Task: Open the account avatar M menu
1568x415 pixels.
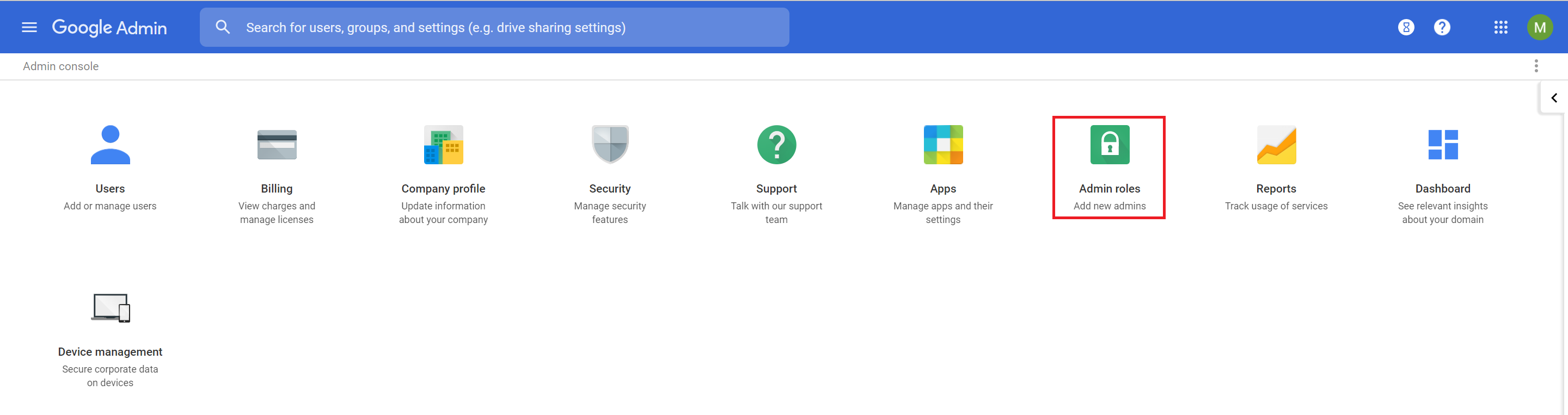Action: pyautogui.click(x=1539, y=27)
